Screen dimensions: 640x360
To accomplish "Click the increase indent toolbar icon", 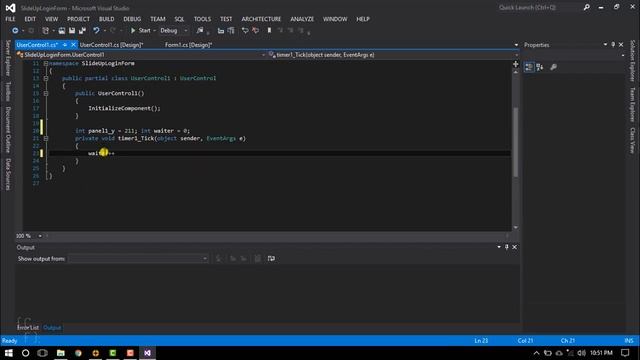I will (x=231, y=31).
